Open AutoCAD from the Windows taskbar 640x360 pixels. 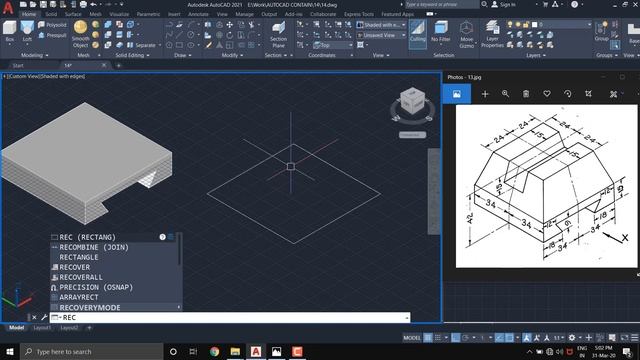coord(256,351)
